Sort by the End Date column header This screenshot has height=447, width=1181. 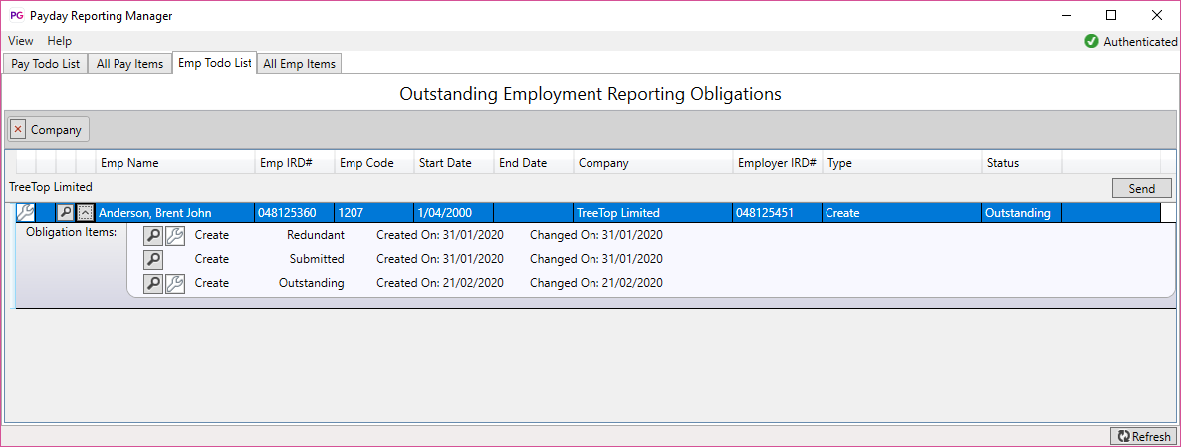pos(534,163)
